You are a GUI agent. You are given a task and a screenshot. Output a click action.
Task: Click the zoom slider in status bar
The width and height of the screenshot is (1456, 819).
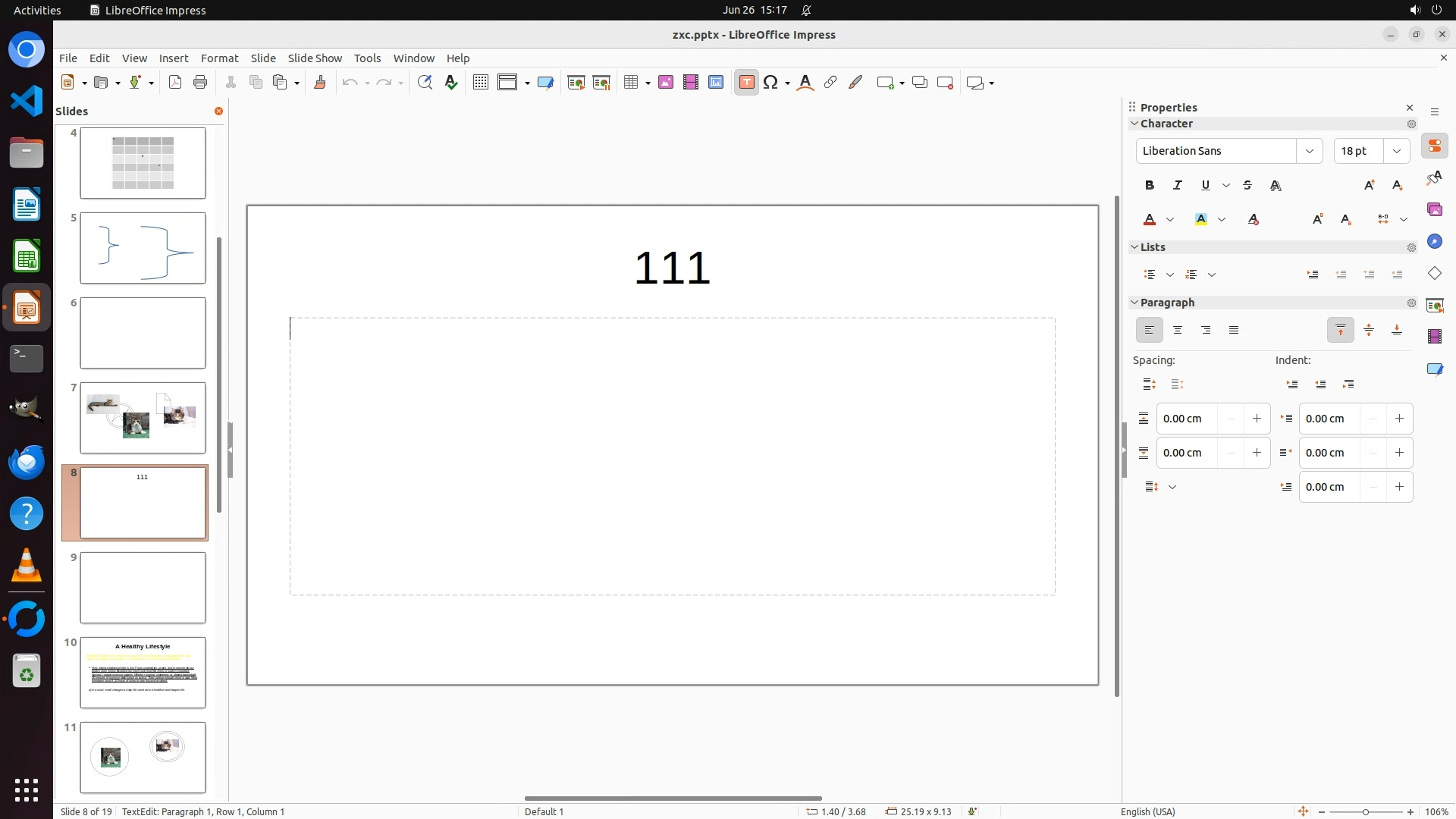(1365, 811)
